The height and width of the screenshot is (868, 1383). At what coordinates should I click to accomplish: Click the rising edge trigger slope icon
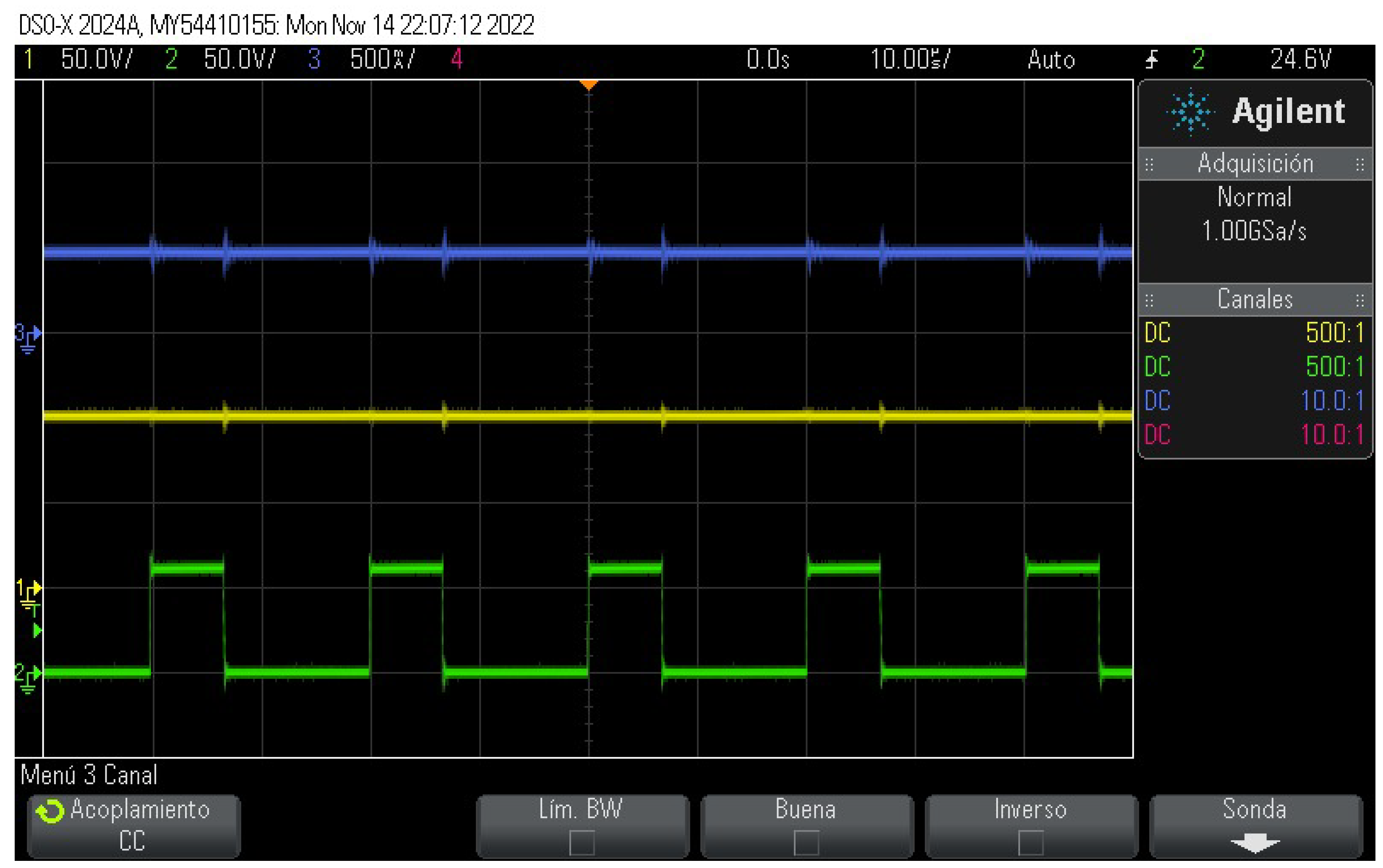pos(1151,59)
